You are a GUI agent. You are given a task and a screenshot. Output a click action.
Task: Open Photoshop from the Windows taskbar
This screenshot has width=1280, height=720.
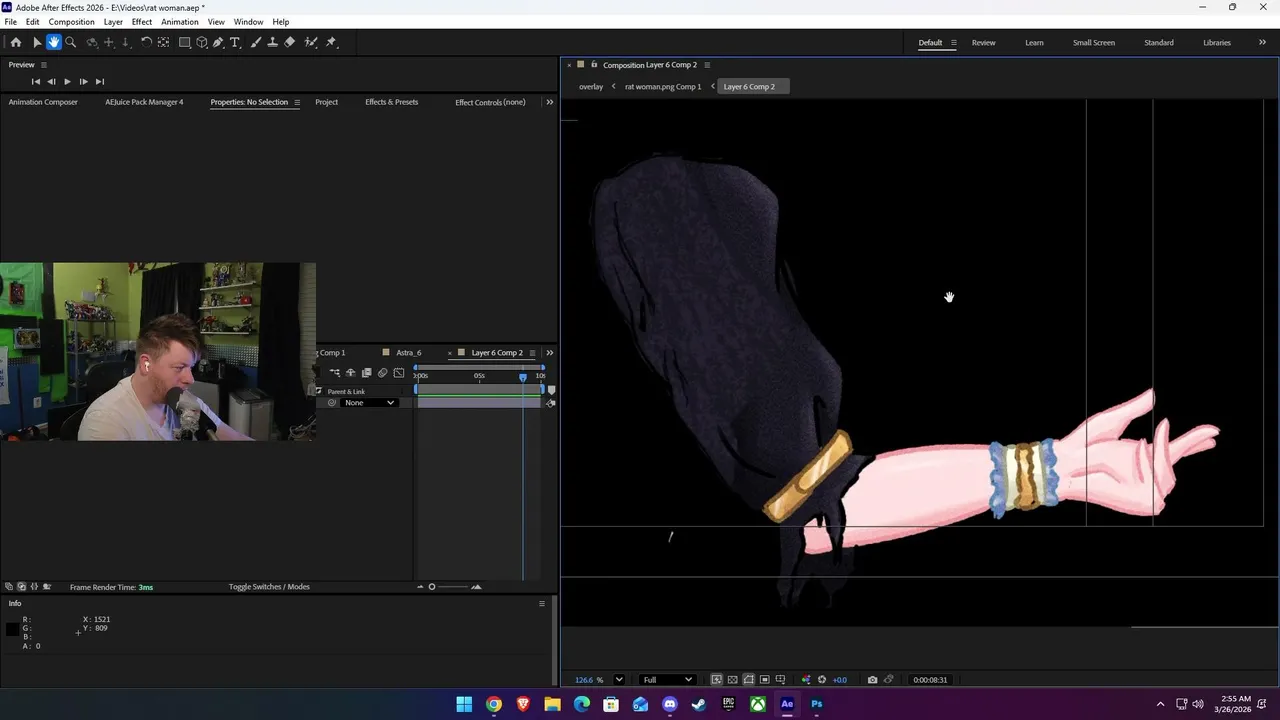pyautogui.click(x=817, y=704)
